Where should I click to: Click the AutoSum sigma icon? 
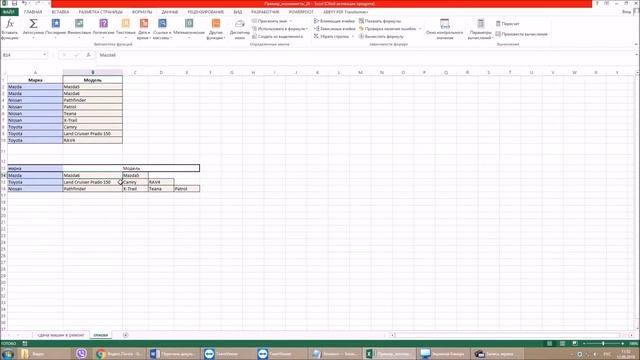[33, 24]
